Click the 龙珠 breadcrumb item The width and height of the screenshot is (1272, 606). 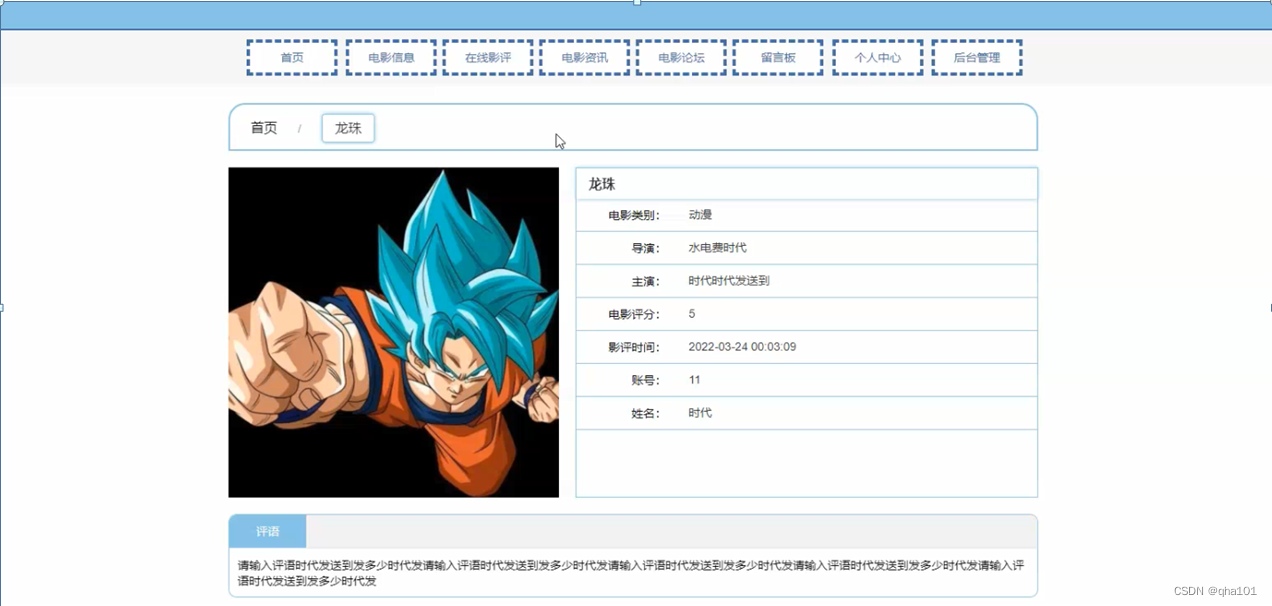[x=348, y=128]
